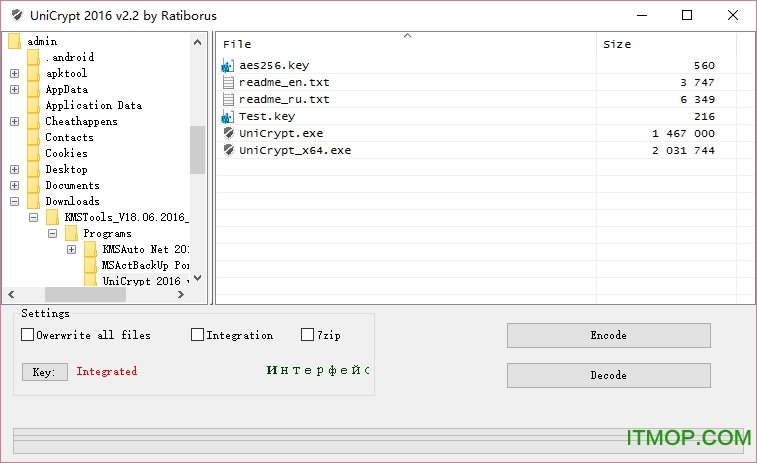The width and height of the screenshot is (757, 463).
Task: Click the Cheathappens folder icon
Action: (x=33, y=122)
